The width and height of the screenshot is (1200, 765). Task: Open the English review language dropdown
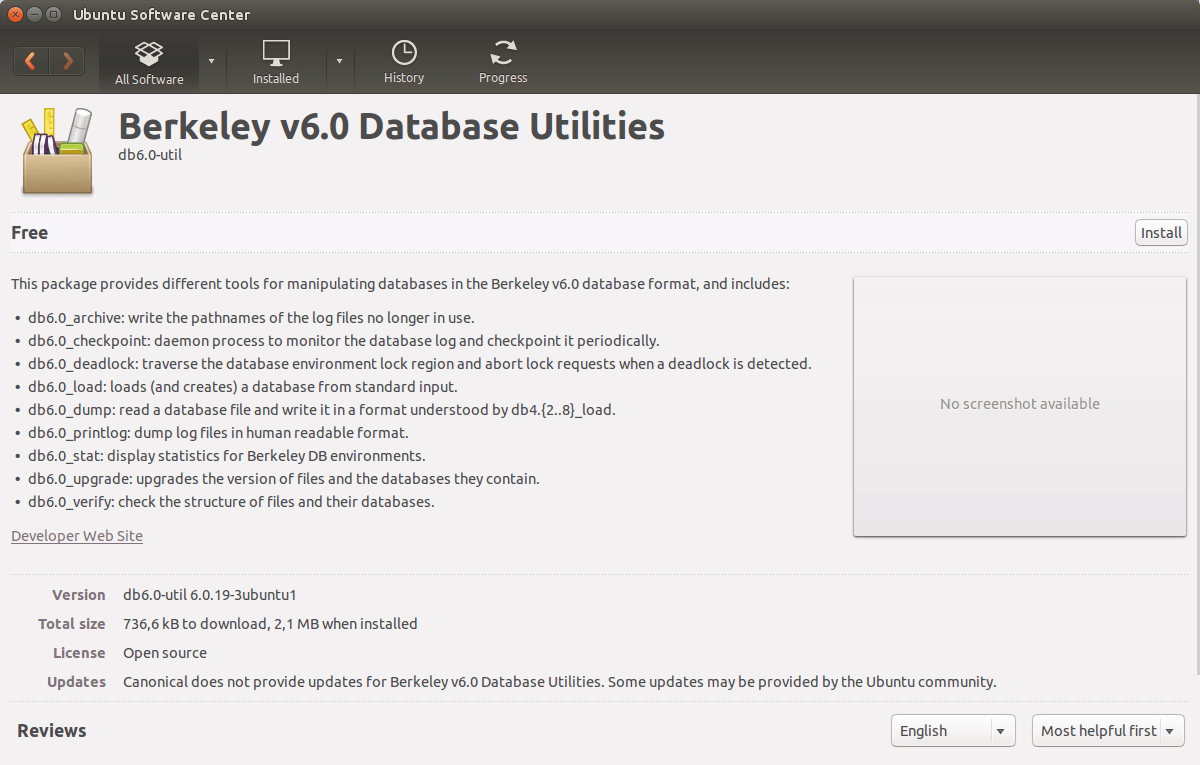tap(953, 731)
